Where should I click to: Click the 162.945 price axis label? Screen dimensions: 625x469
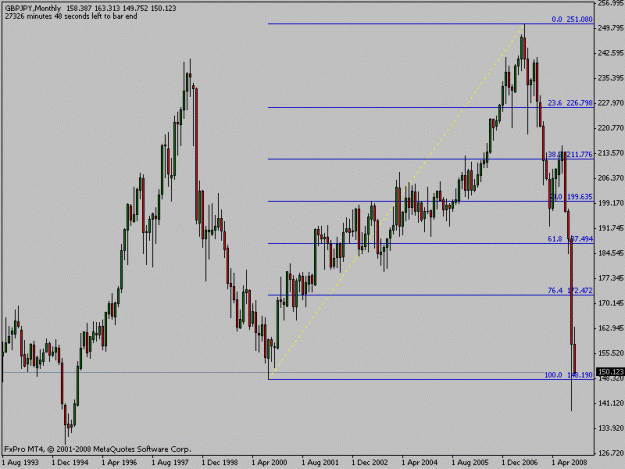[x=611, y=328]
